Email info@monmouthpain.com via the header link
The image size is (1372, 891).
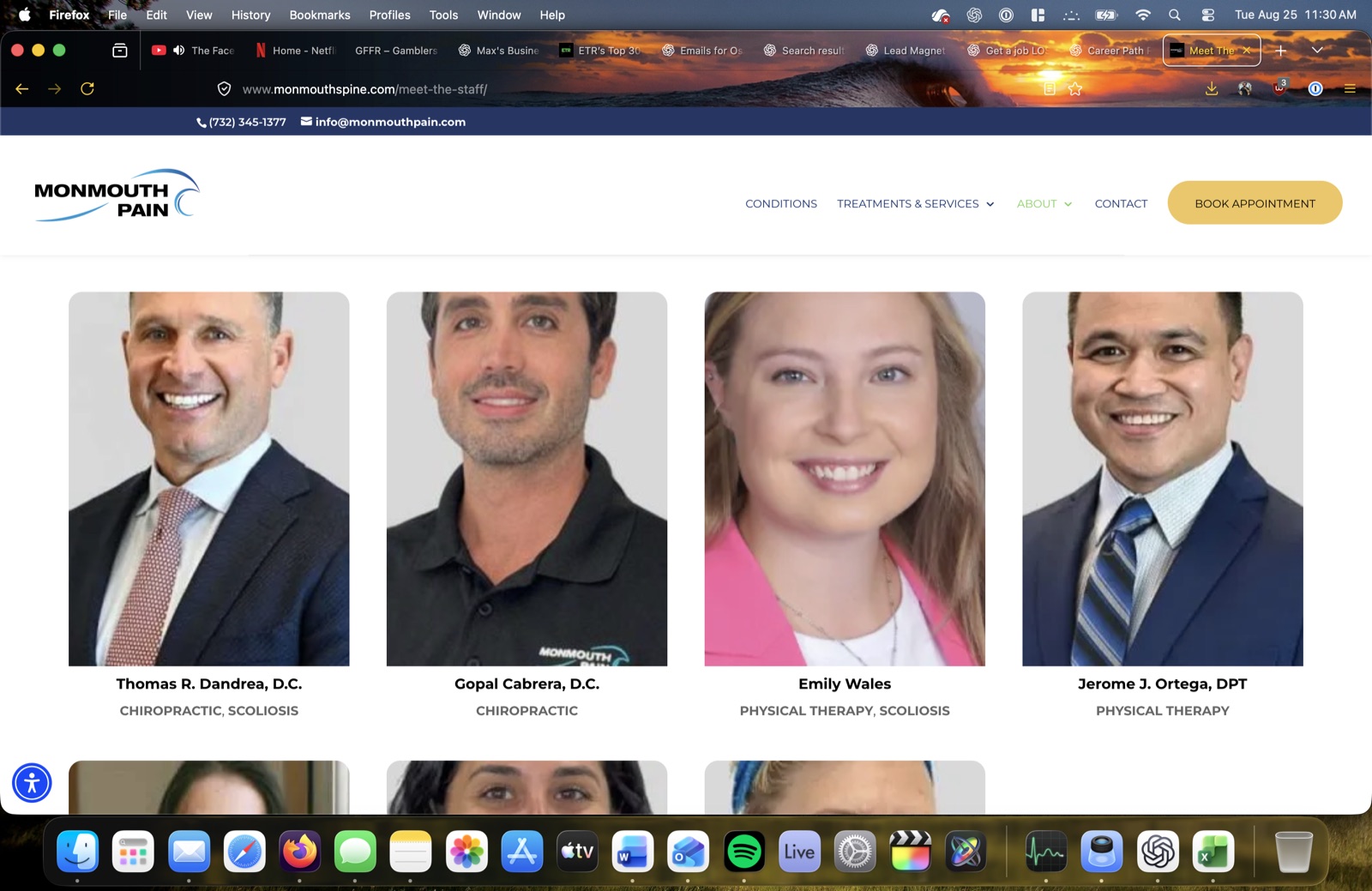pyautogui.click(x=383, y=122)
